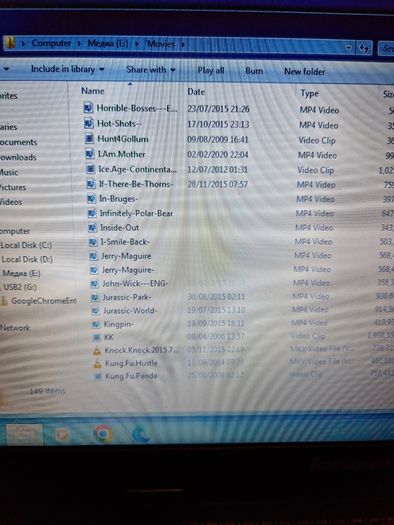
Task: Click the folder icon in address bar
Action: [11, 43]
